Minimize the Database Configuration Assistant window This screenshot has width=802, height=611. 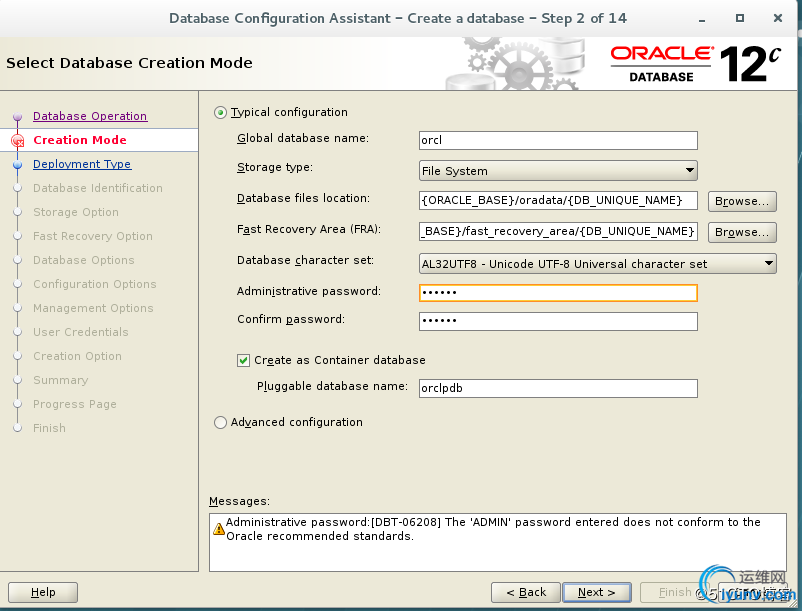click(702, 19)
